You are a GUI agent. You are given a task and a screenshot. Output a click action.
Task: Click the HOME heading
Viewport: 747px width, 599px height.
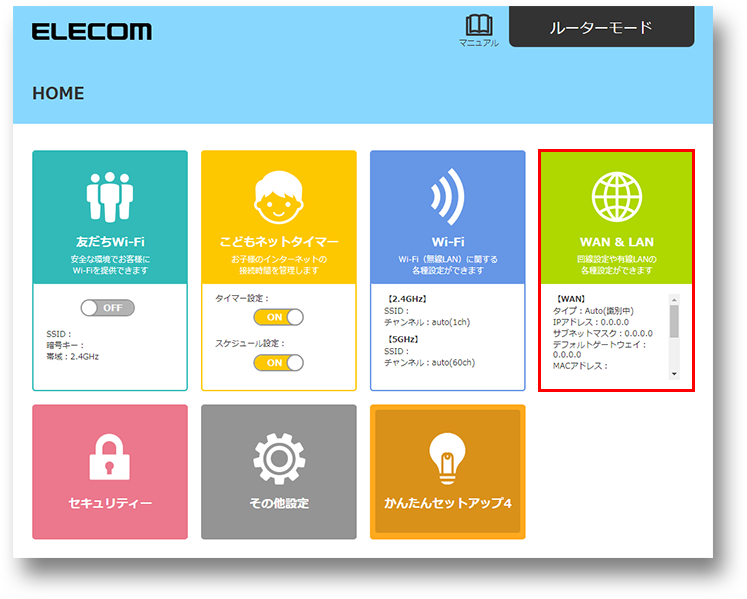58,93
